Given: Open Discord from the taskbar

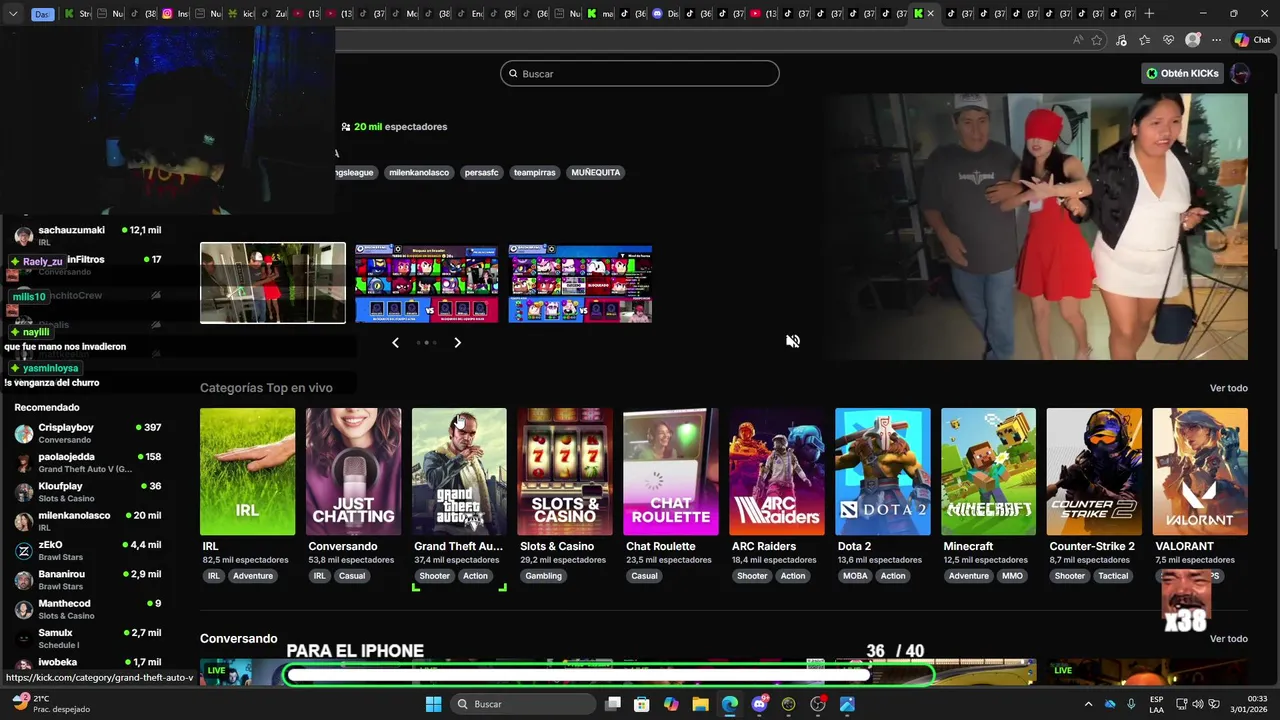Looking at the screenshot, I should (x=759, y=704).
